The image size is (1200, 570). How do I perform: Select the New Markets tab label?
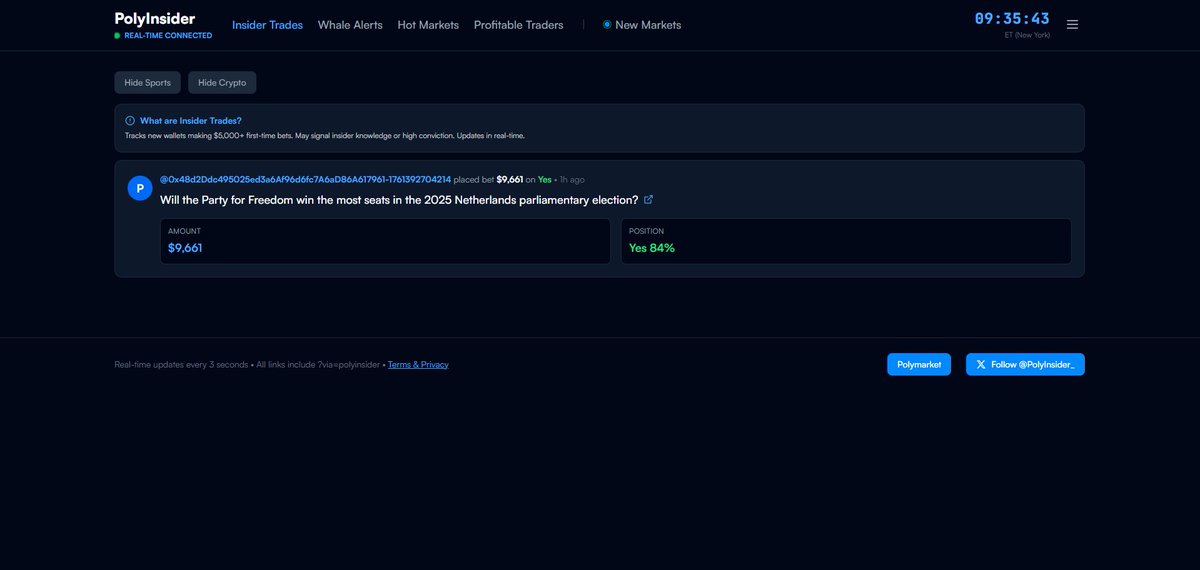click(648, 25)
